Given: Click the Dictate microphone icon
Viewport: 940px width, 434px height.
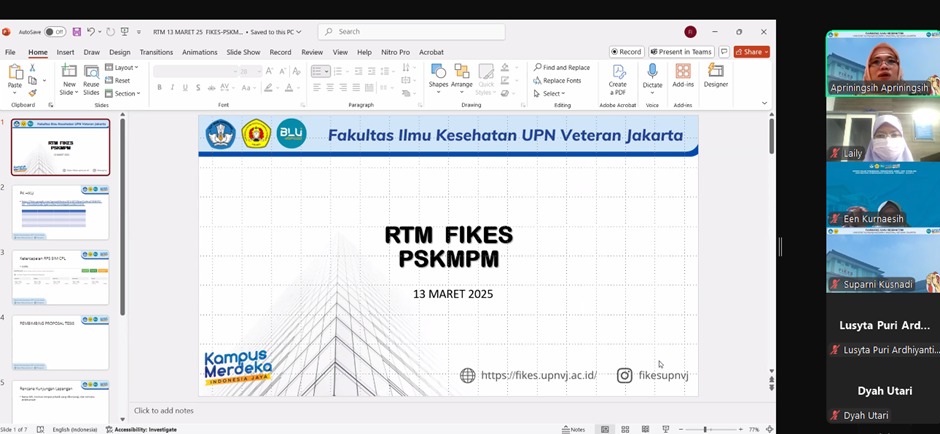Looking at the screenshot, I should pos(652,72).
